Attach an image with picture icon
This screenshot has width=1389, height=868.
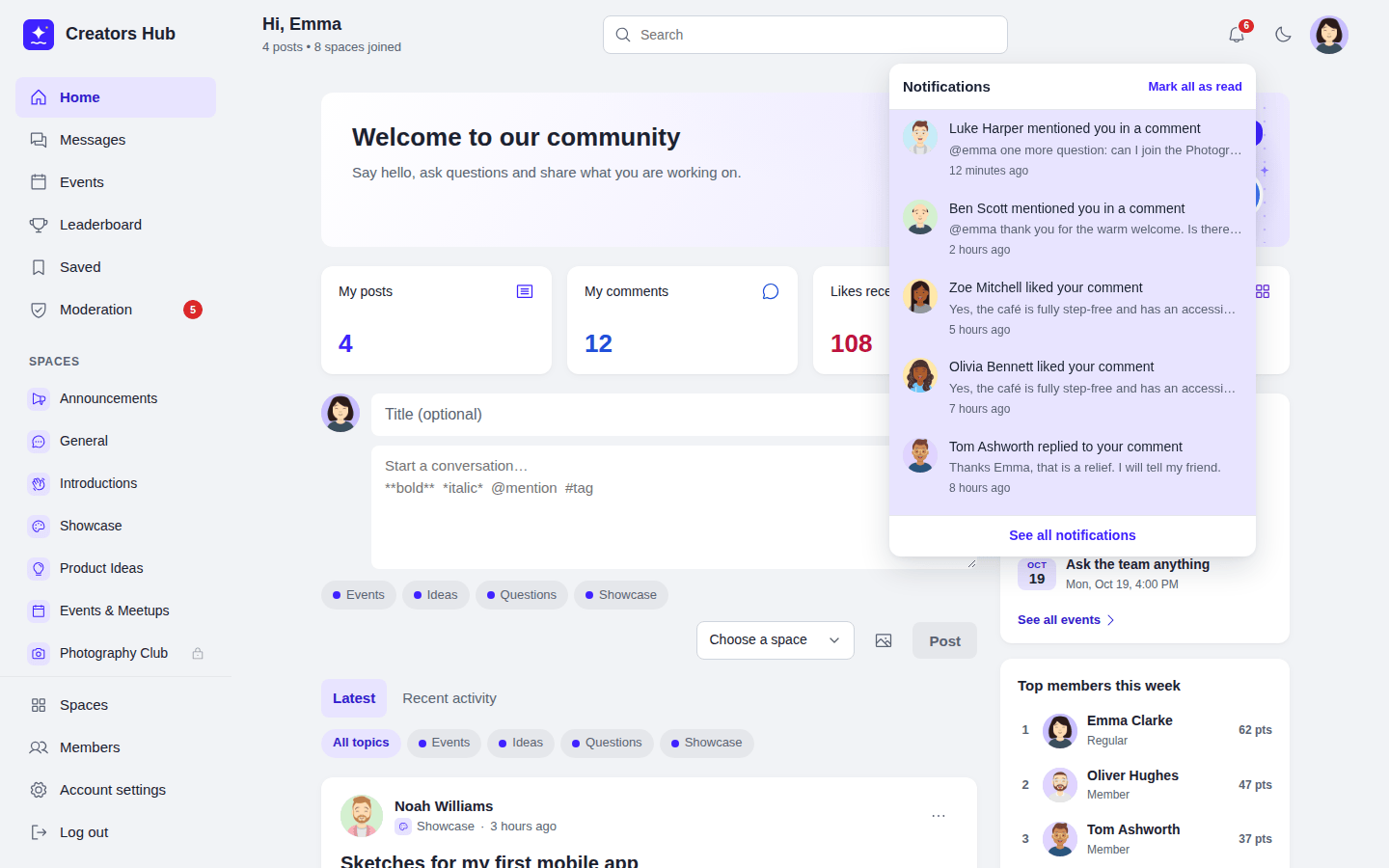pos(884,640)
